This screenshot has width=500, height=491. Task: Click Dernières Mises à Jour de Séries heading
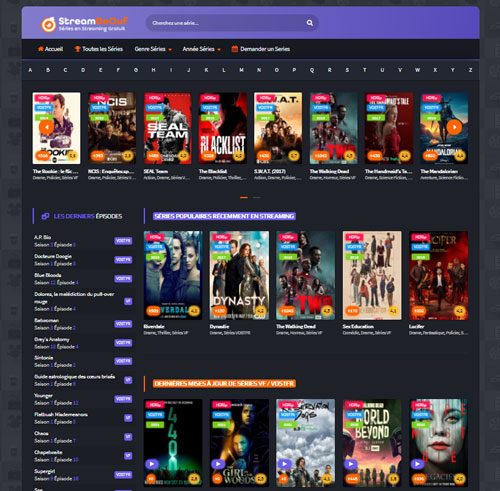pyautogui.click(x=224, y=384)
